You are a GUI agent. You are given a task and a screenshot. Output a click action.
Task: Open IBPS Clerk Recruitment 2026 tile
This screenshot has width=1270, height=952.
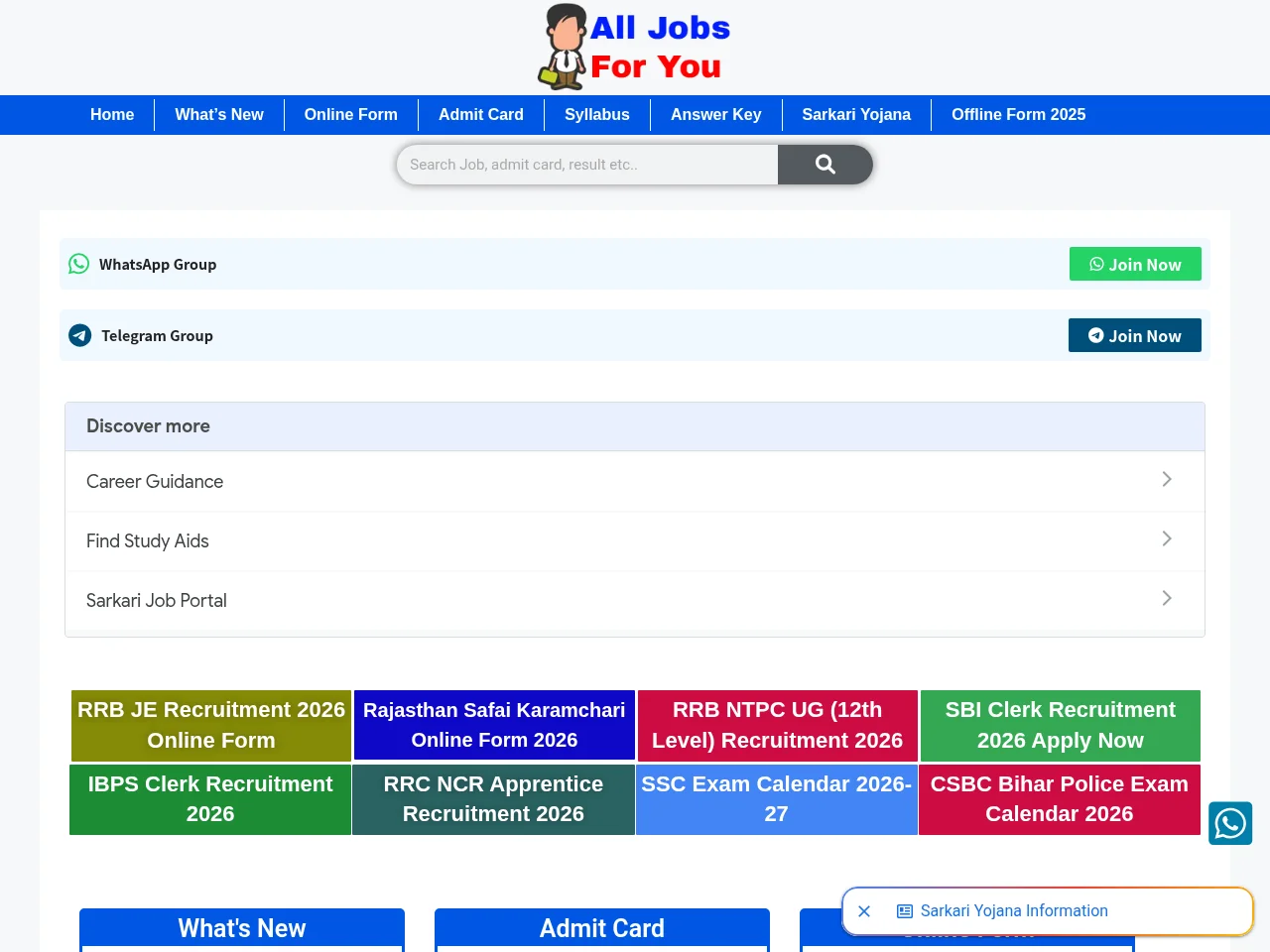point(210,799)
